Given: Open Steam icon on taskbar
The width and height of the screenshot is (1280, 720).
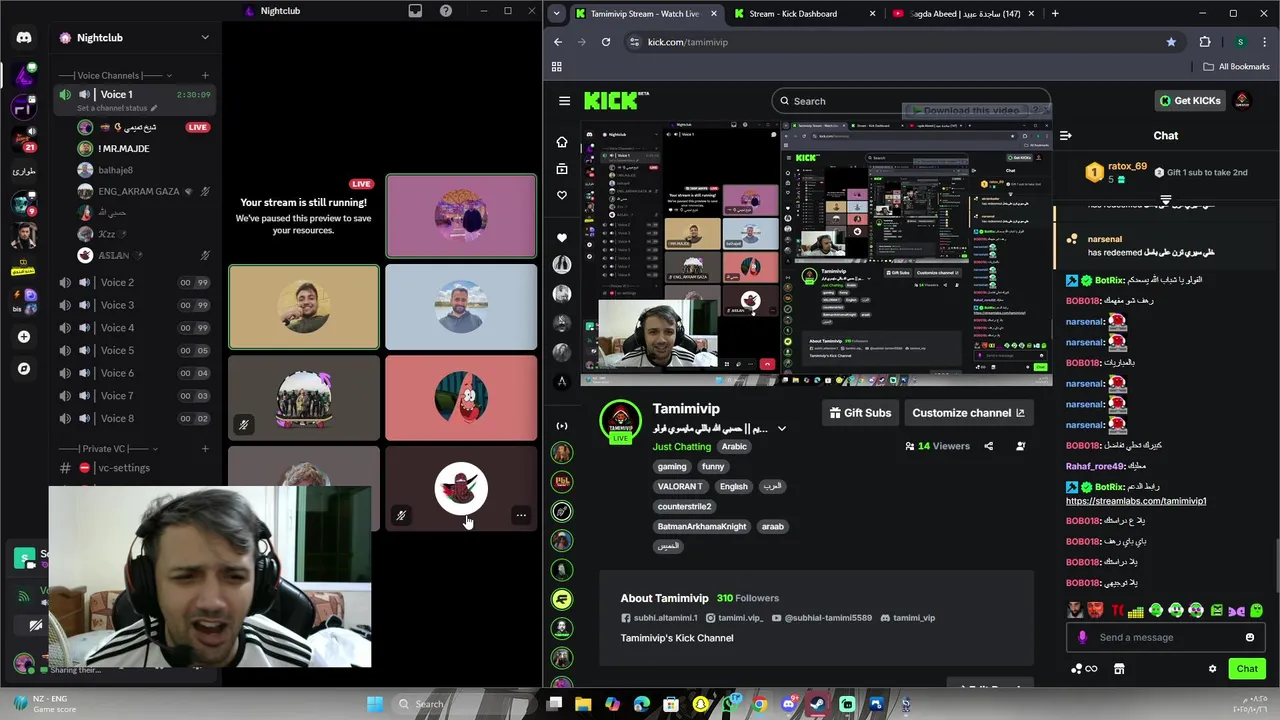Looking at the screenshot, I should point(818,704).
